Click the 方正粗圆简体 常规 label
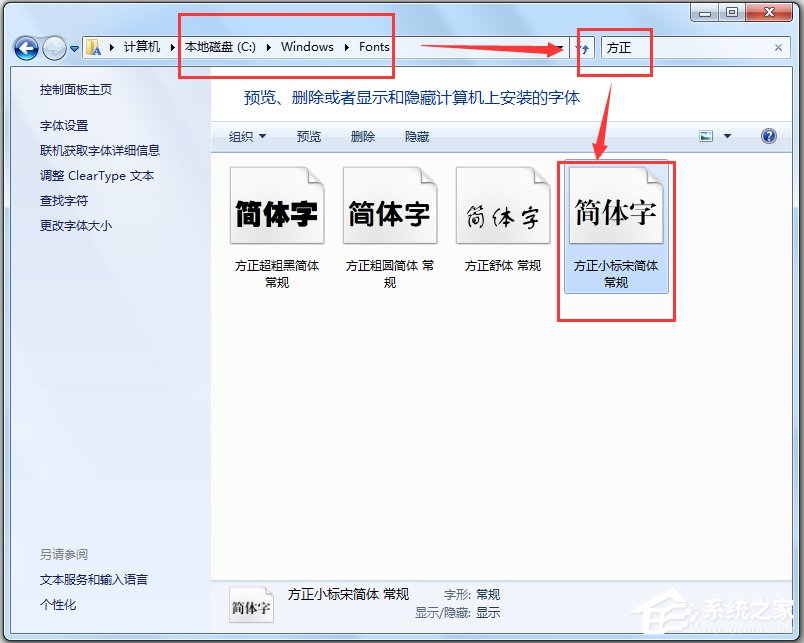804x643 pixels. click(390, 274)
